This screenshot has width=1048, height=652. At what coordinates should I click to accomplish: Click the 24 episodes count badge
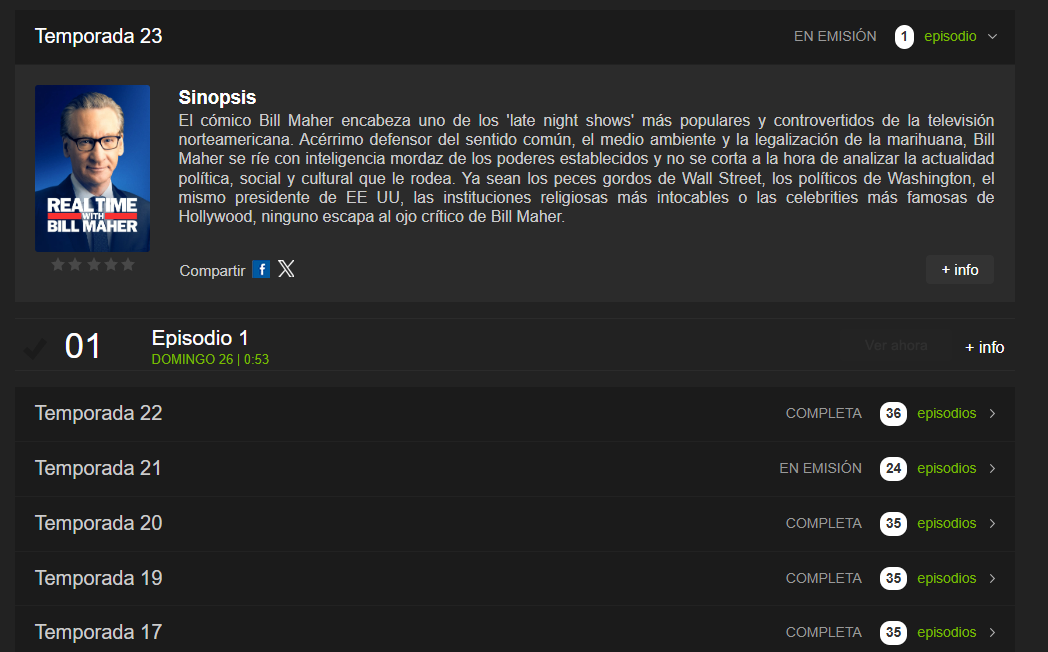coord(893,468)
